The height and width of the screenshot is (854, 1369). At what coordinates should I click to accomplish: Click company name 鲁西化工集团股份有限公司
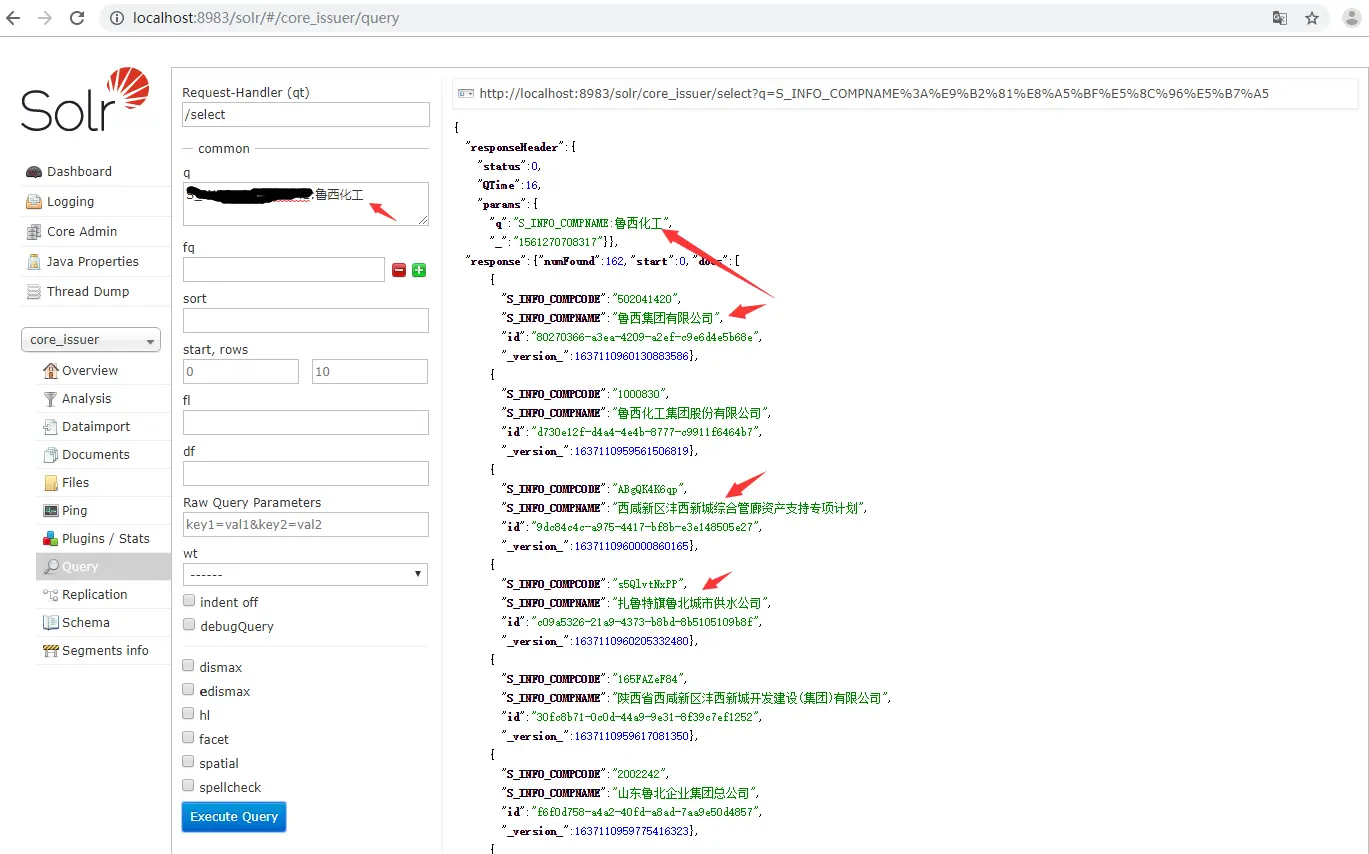tap(691, 413)
